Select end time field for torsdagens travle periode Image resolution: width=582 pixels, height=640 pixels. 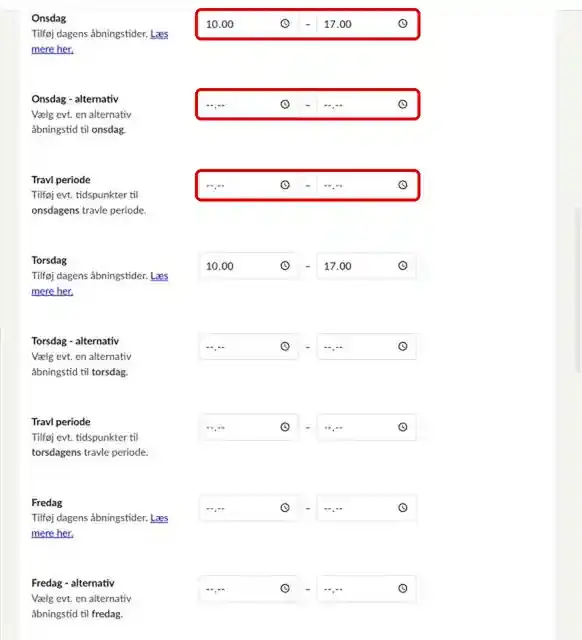click(367, 427)
